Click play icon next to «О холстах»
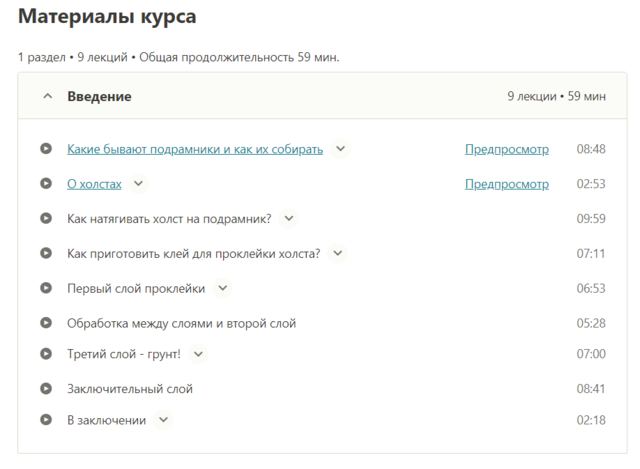Viewport: 640px width, 469px height. point(46,184)
